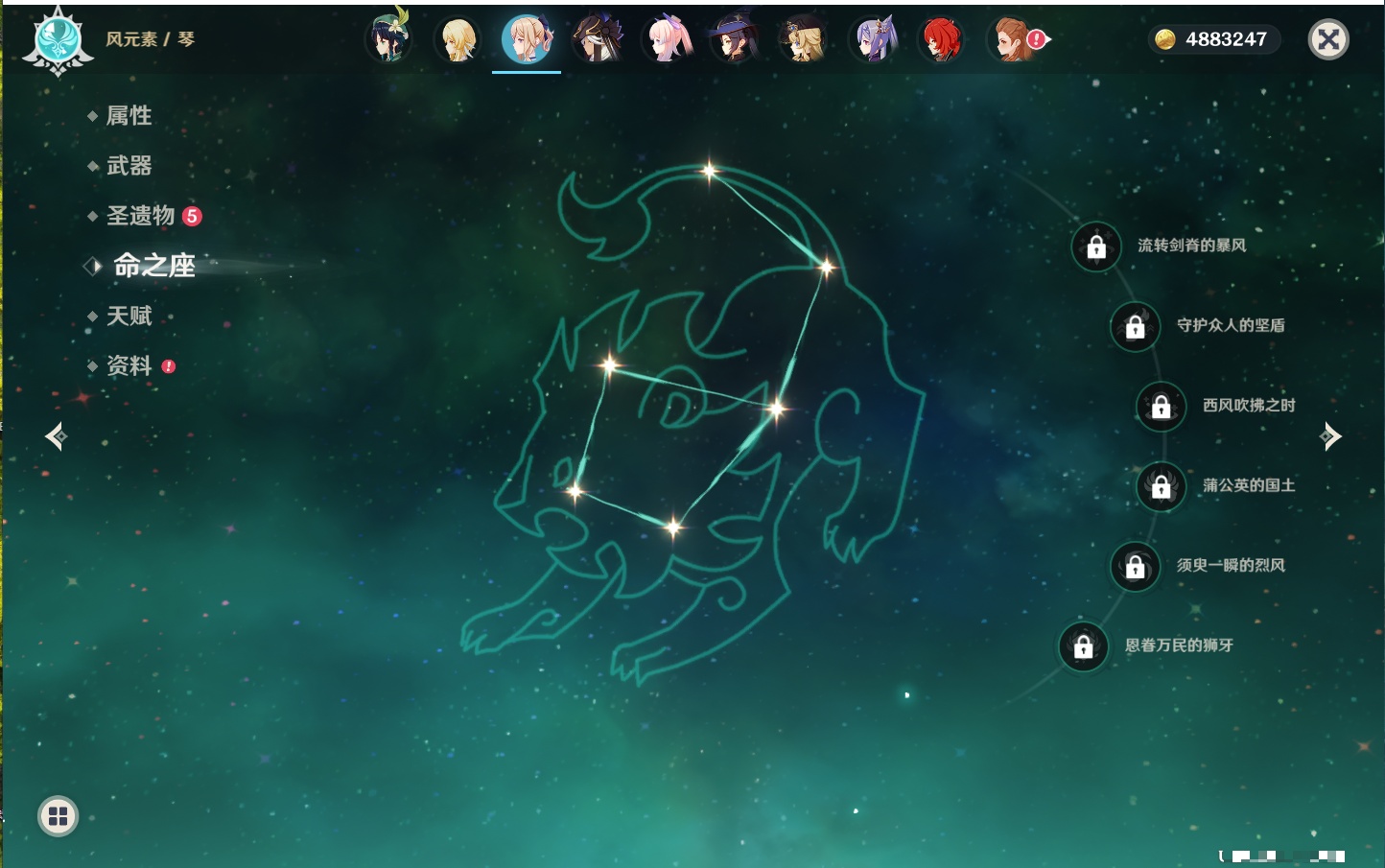Screen dimensions: 1385x868
Task: Go to previous character with left arrow
Action: point(56,436)
